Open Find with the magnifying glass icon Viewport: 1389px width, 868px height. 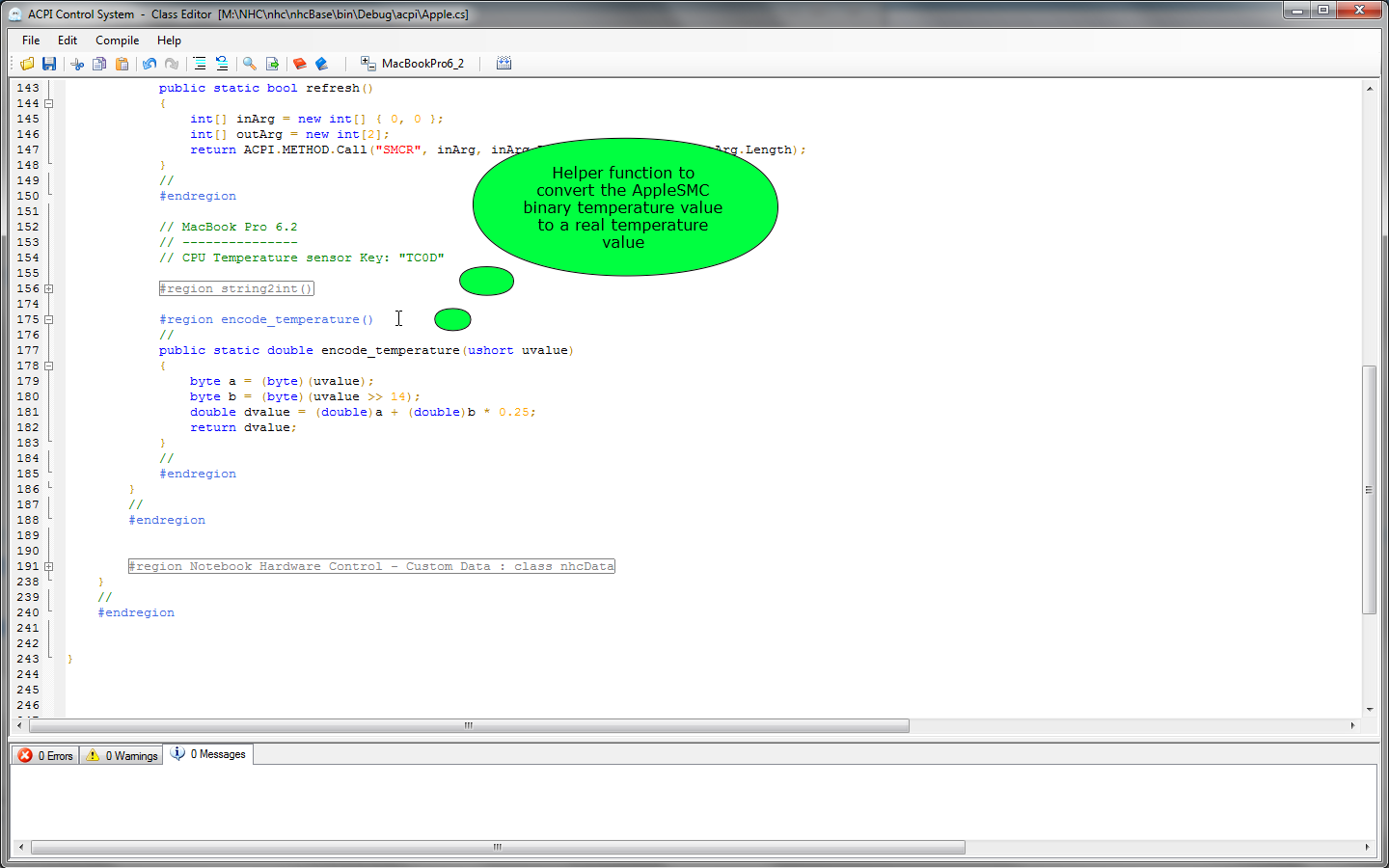pyautogui.click(x=250, y=64)
